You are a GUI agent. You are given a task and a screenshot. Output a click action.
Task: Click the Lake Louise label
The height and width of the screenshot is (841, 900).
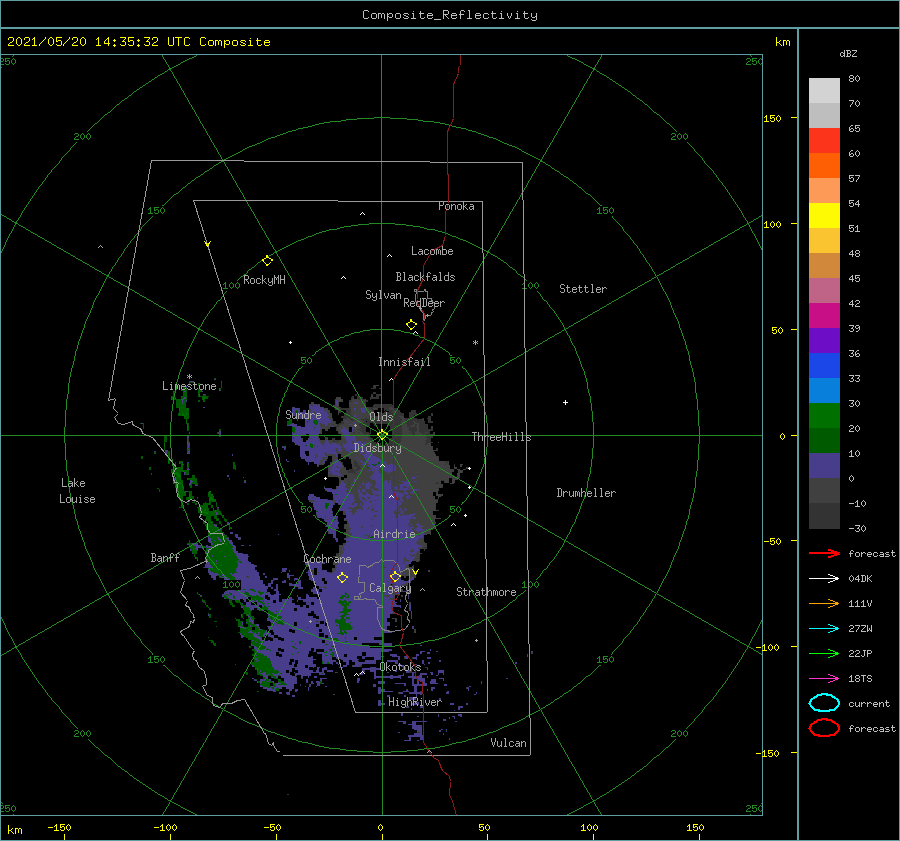coord(77,491)
